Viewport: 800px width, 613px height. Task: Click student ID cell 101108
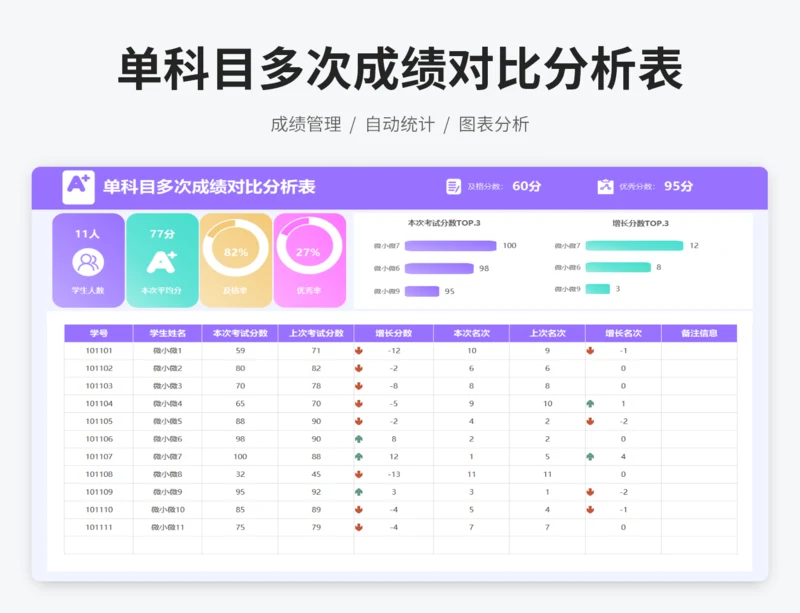click(x=98, y=474)
